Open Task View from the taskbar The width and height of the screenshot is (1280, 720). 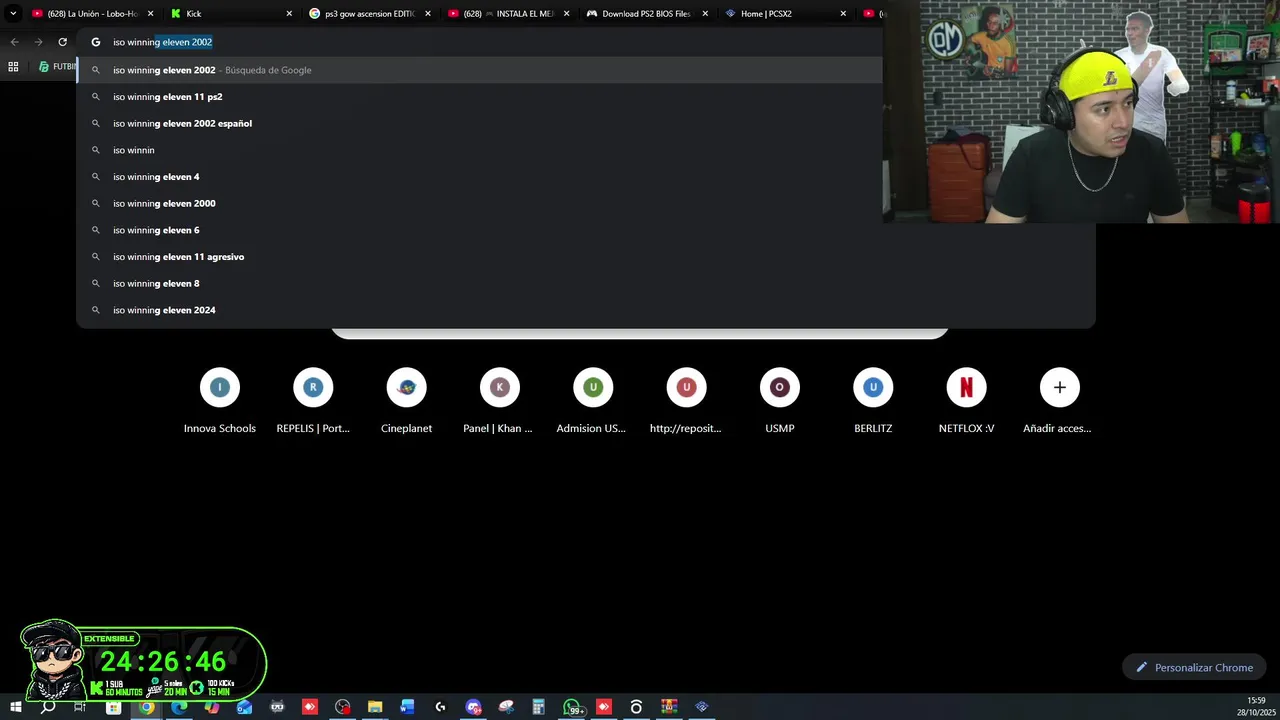80,707
